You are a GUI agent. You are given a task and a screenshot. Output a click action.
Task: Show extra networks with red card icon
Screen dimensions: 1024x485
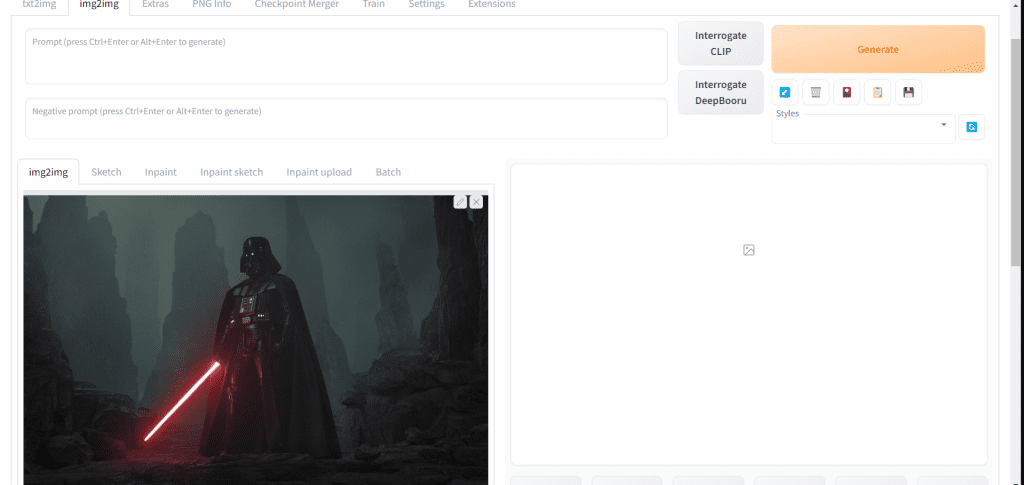[x=847, y=93]
